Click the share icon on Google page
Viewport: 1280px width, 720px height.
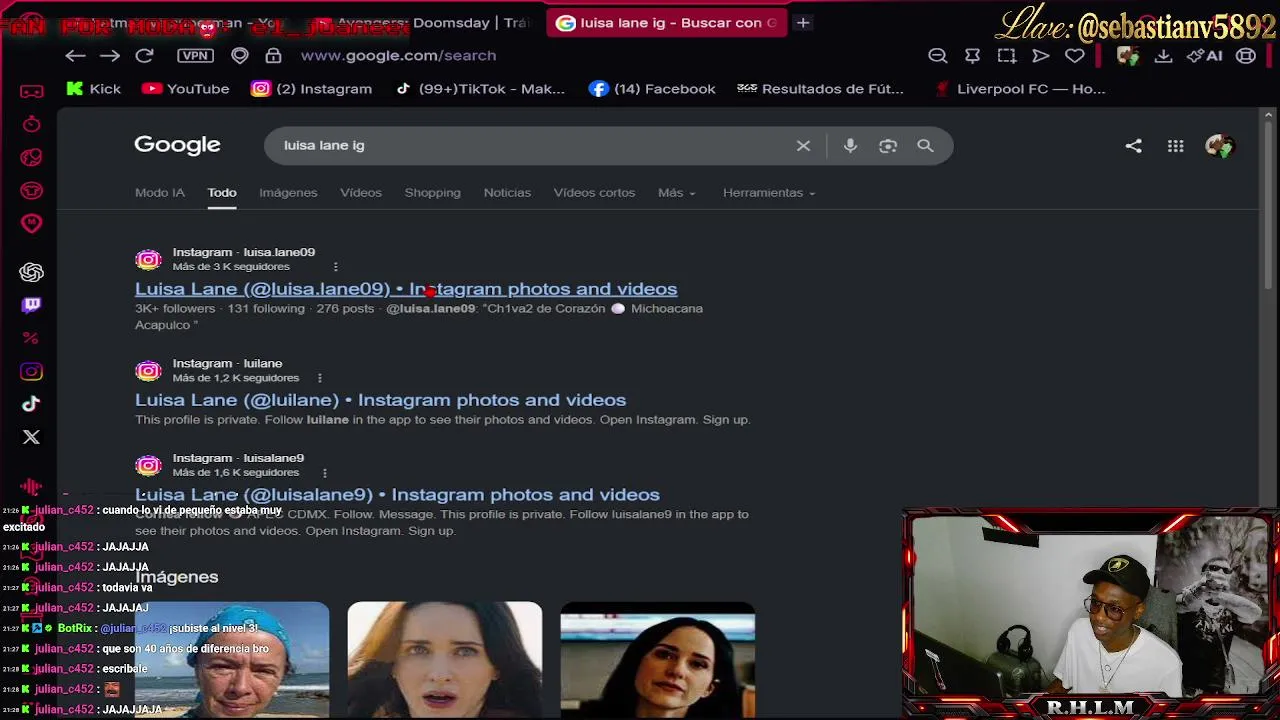pos(1133,146)
